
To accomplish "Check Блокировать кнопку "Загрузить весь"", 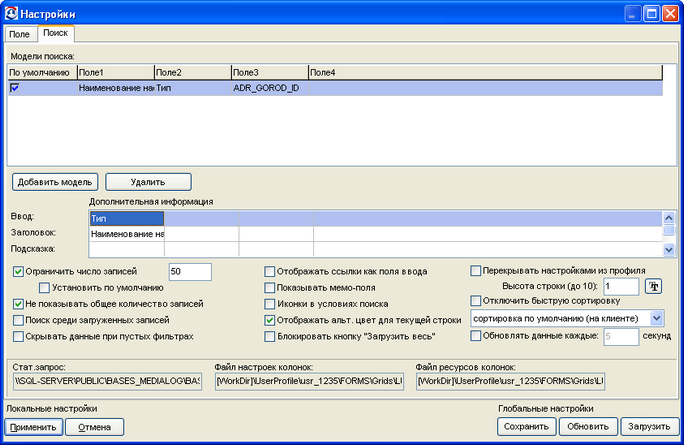I will (270, 336).
